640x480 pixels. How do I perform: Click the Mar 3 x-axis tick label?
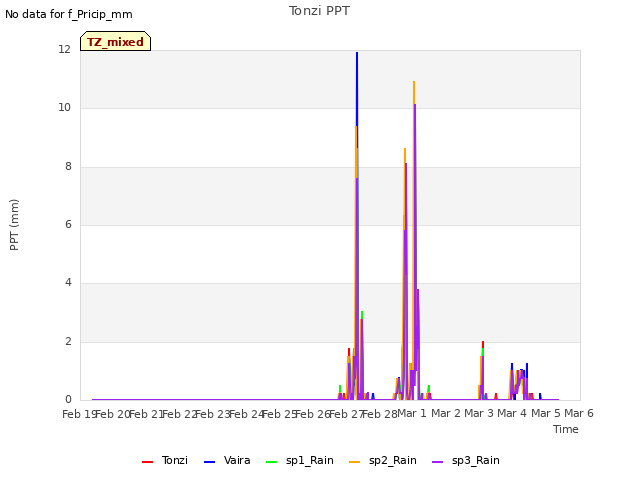(478, 414)
